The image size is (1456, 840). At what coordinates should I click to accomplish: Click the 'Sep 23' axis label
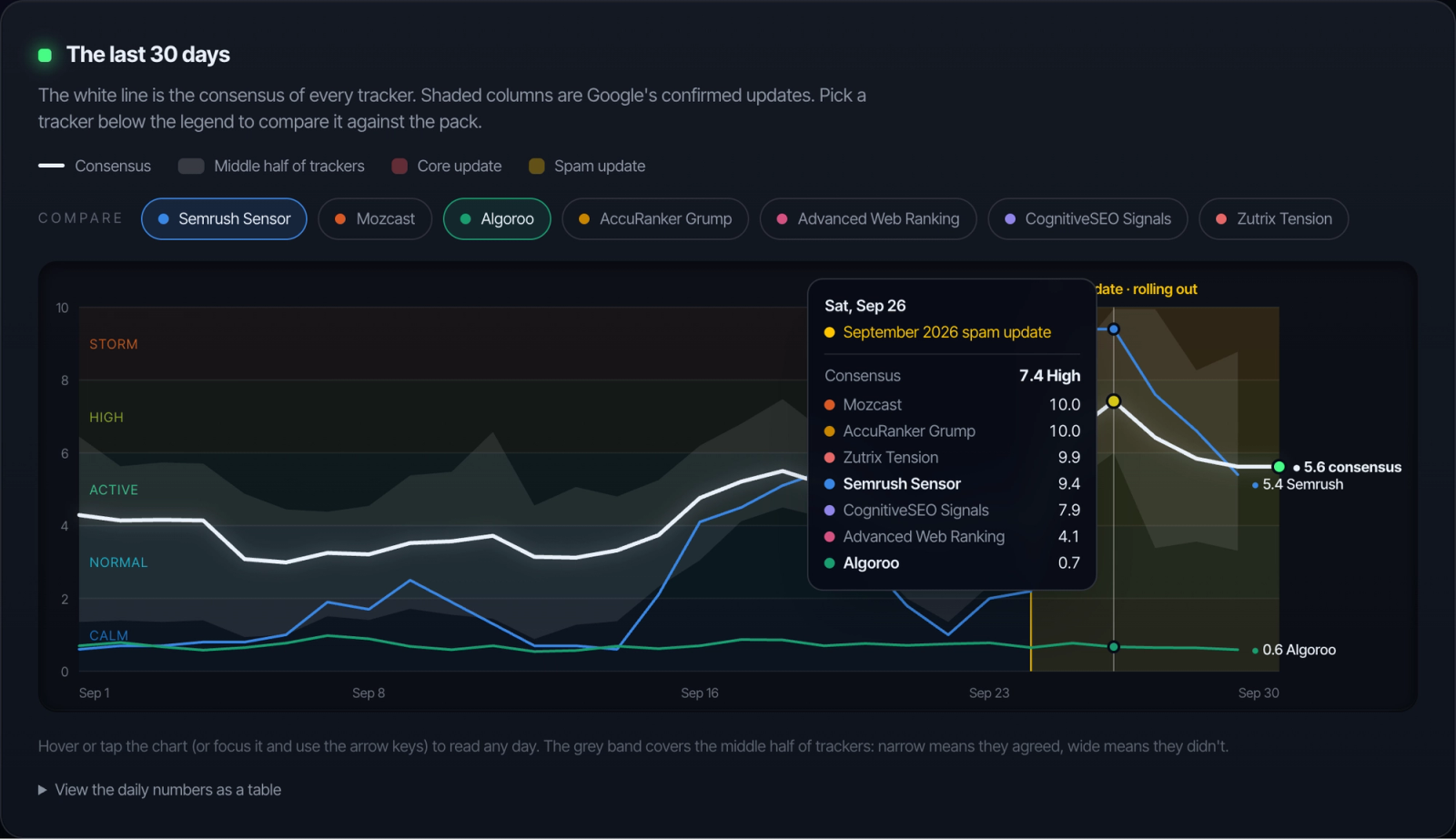point(989,693)
